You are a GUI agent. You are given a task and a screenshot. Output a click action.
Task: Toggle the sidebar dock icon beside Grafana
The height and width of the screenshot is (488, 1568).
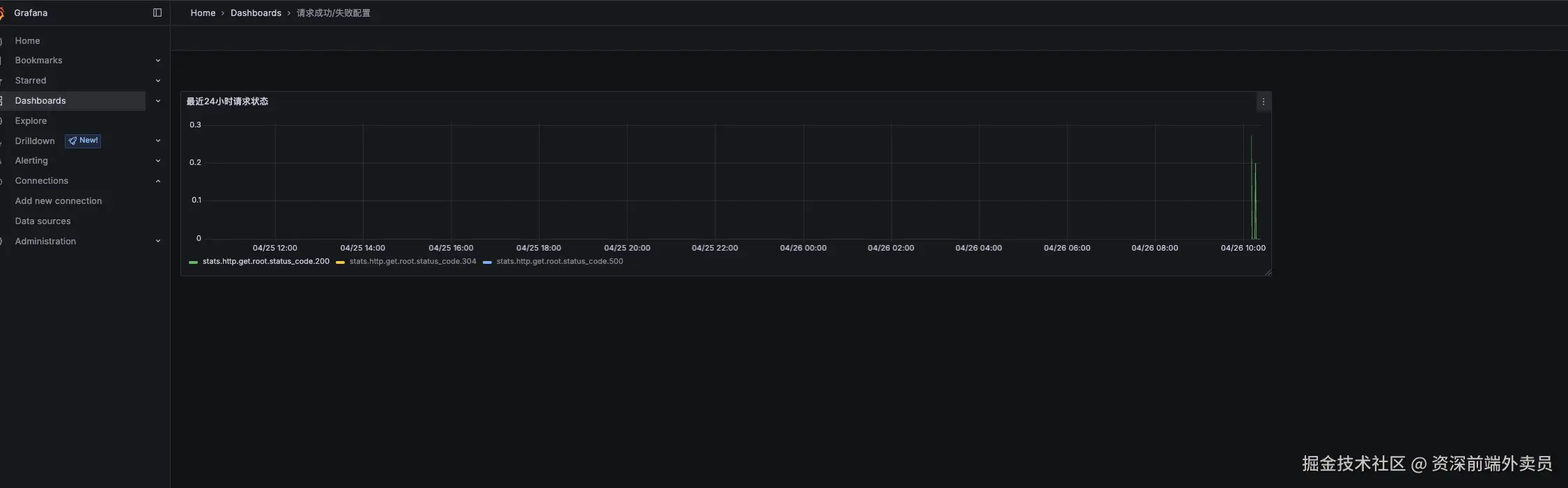157,13
